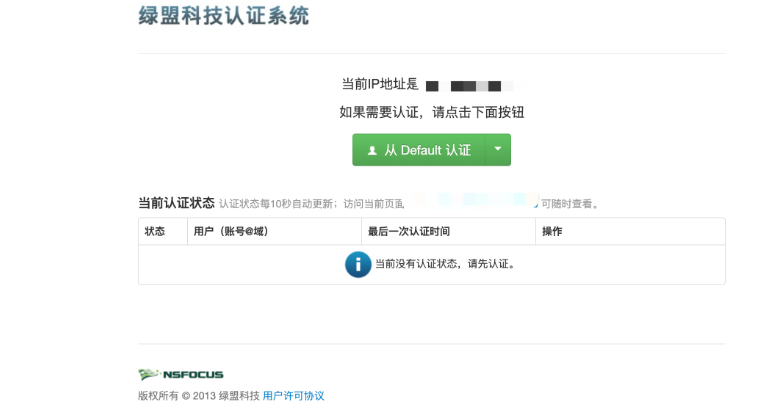The height and width of the screenshot is (418, 783).
Task: Click the NSFOCUS logo in footer
Action: [181, 375]
